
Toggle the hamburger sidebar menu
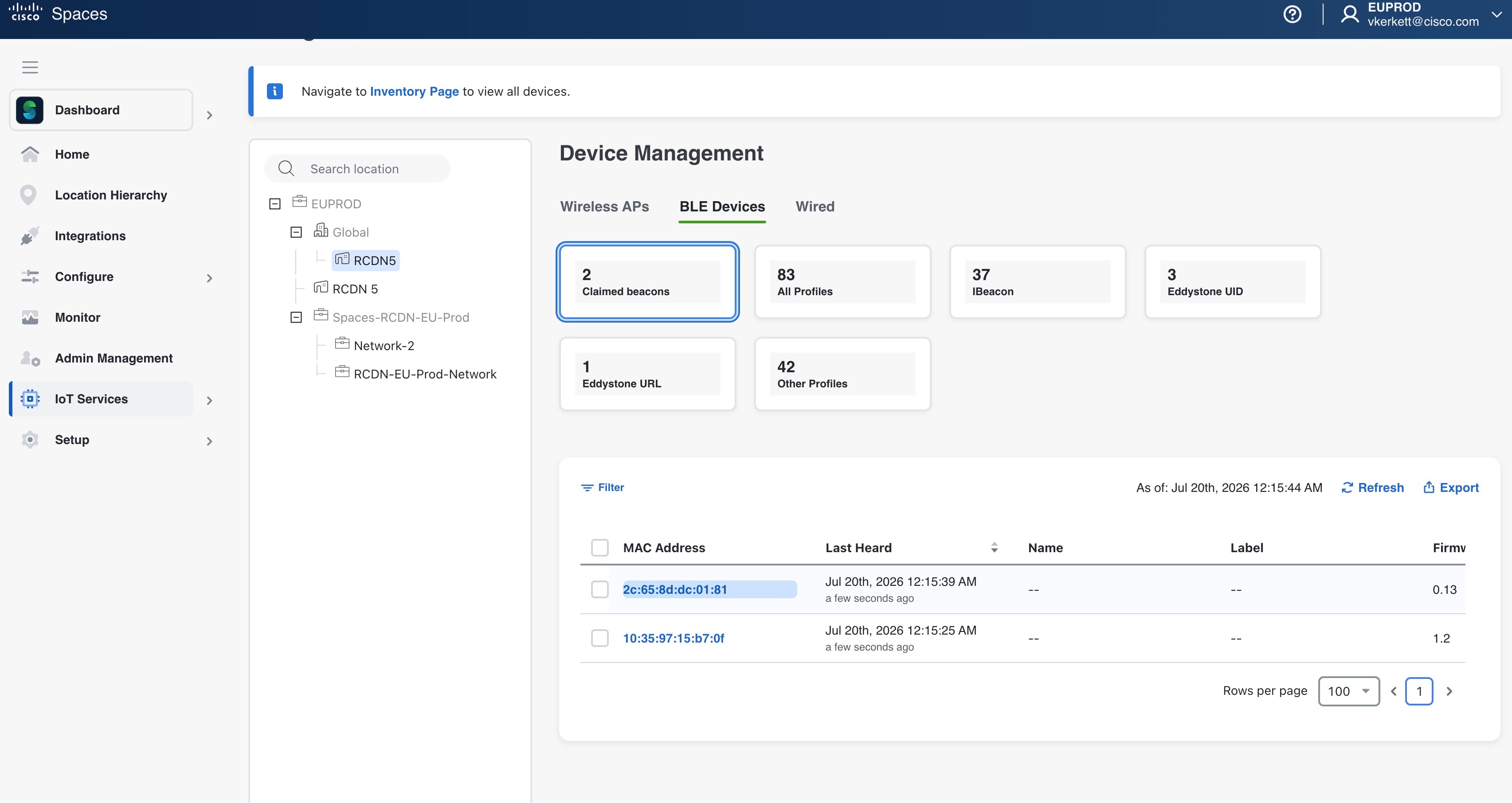(x=30, y=67)
